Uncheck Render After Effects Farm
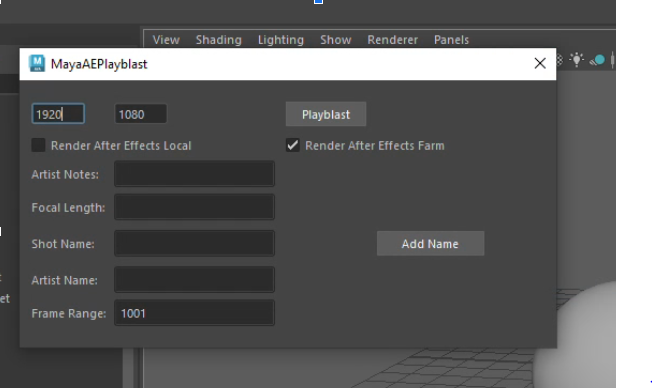 point(292,145)
